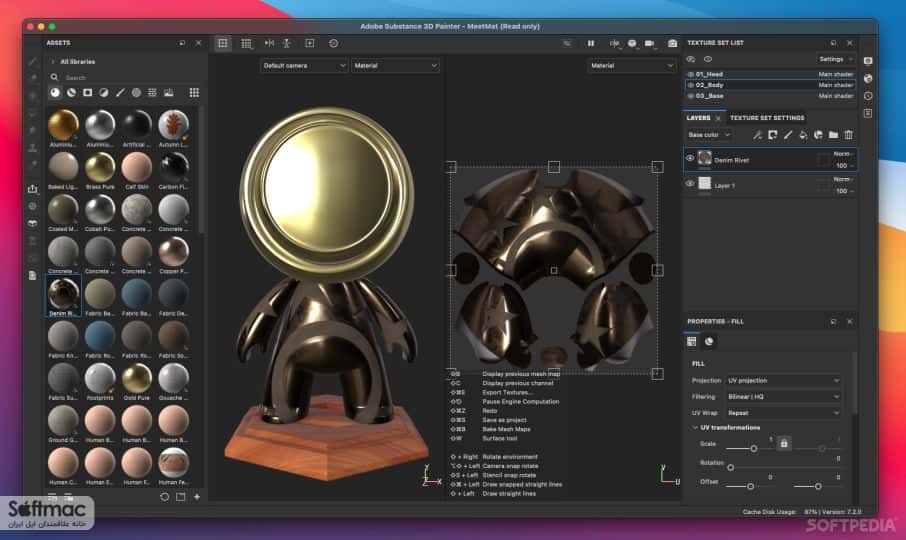Image resolution: width=906 pixels, height=540 pixels.
Task: Open the Default camera dropdown
Action: 303,66
